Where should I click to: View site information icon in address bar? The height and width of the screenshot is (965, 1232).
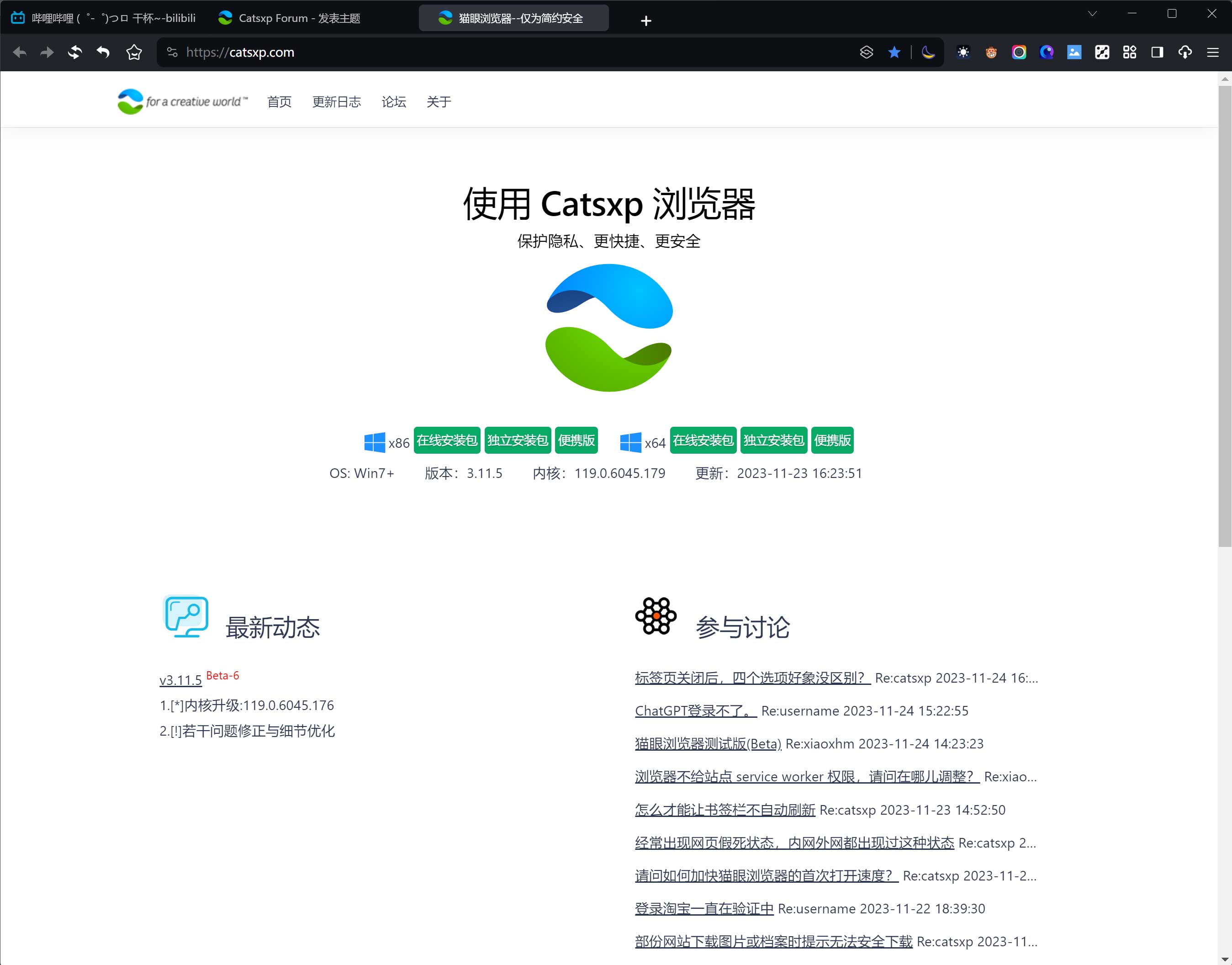coord(172,53)
